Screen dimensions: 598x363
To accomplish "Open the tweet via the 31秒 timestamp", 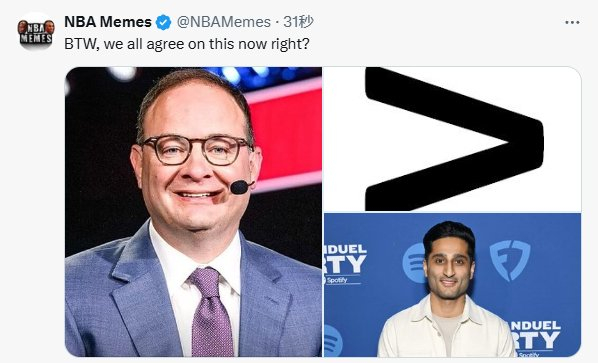I will point(298,22).
